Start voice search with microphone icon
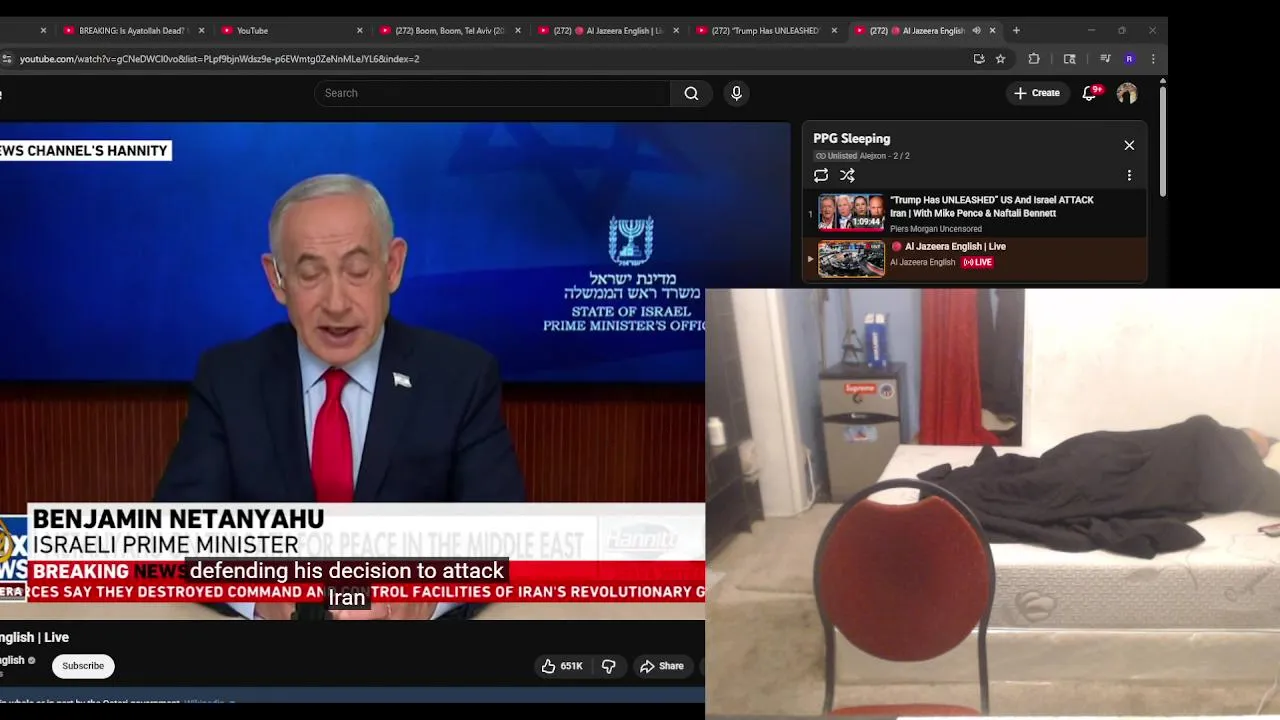Viewport: 1280px width, 720px height. pyautogui.click(x=736, y=93)
